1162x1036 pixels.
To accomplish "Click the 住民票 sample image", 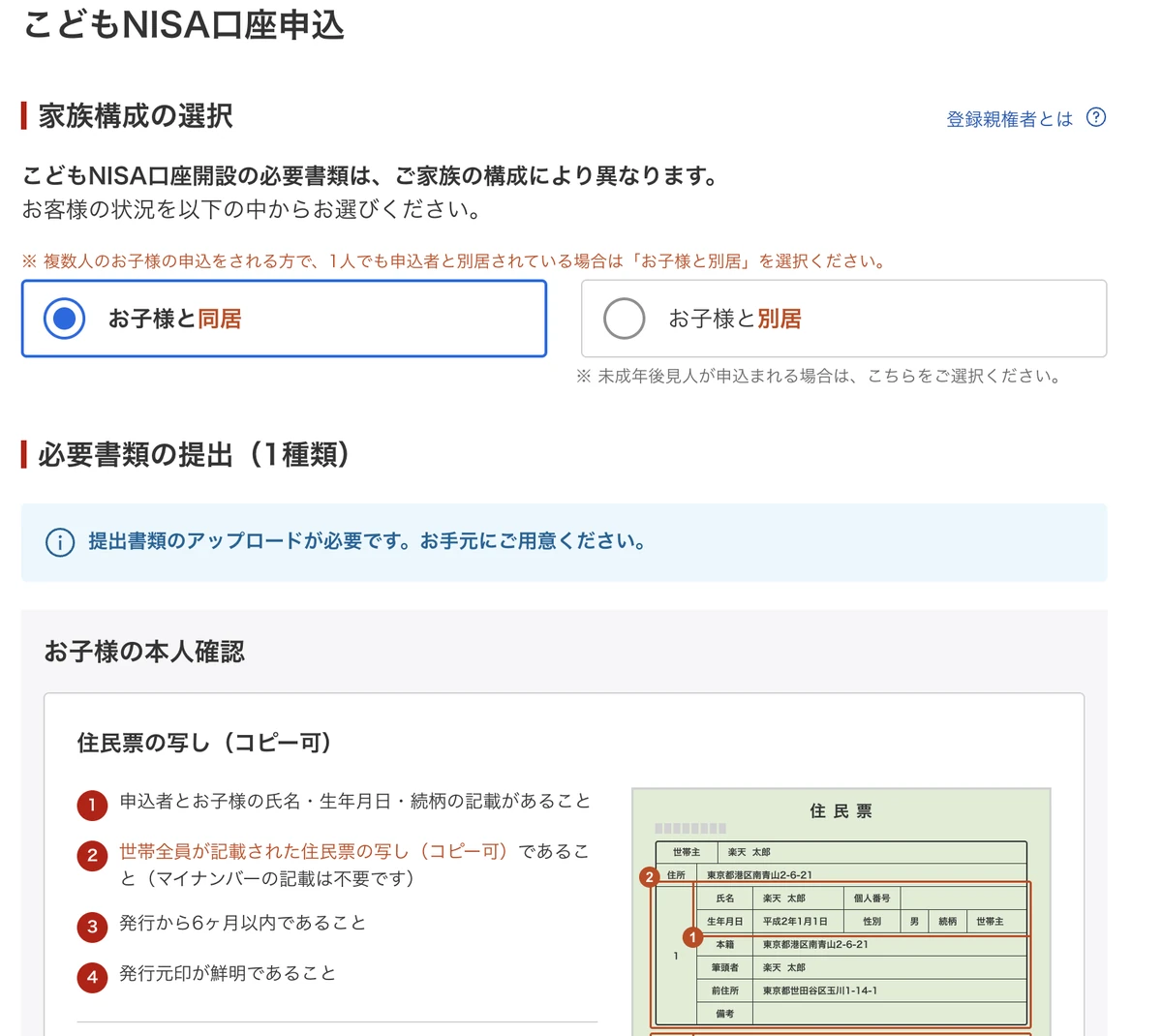I will tap(841, 911).
